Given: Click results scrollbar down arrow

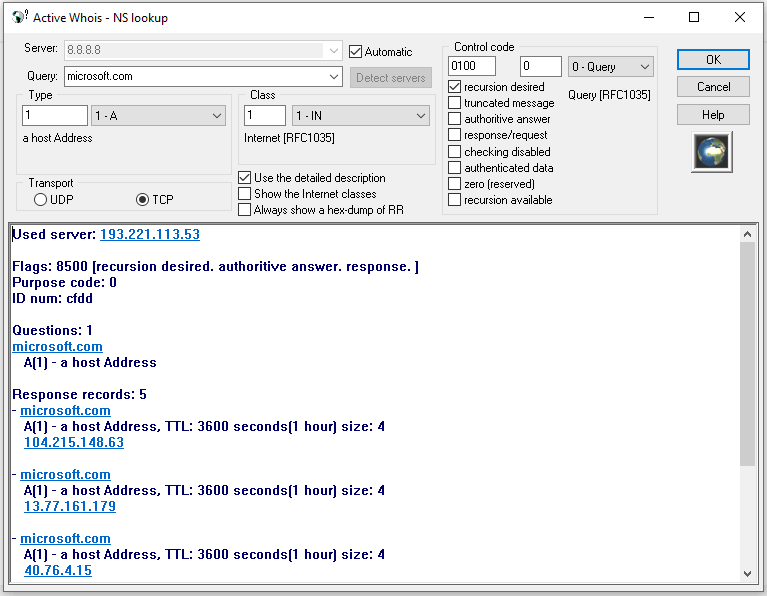Looking at the screenshot, I should [747, 573].
